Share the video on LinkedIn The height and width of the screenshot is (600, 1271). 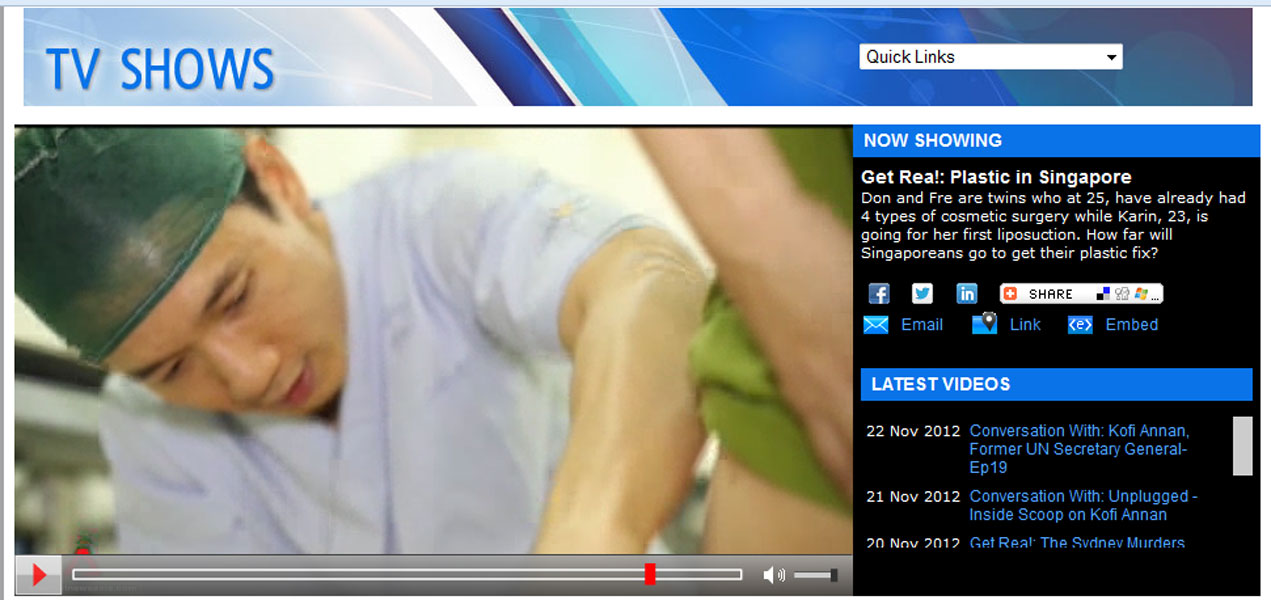pos(966,293)
